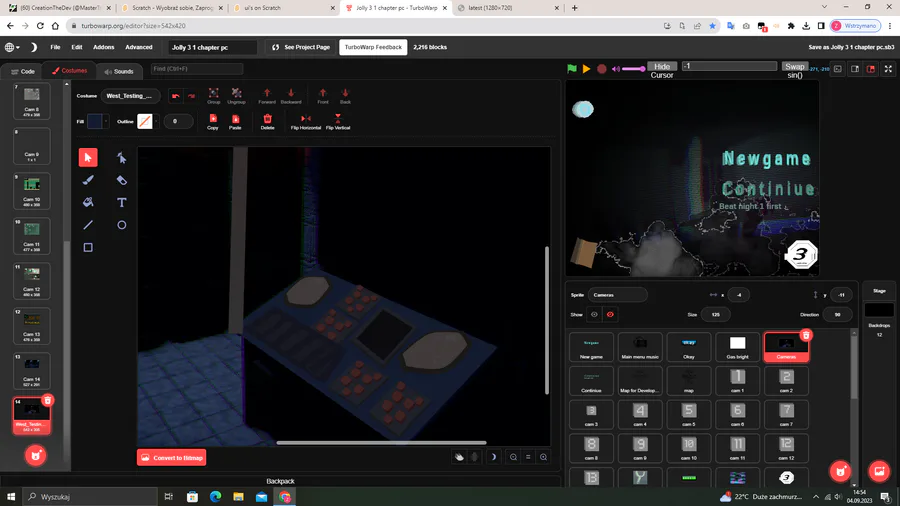Zoom out the paint canvas
900x506 pixels.
[x=513, y=457]
